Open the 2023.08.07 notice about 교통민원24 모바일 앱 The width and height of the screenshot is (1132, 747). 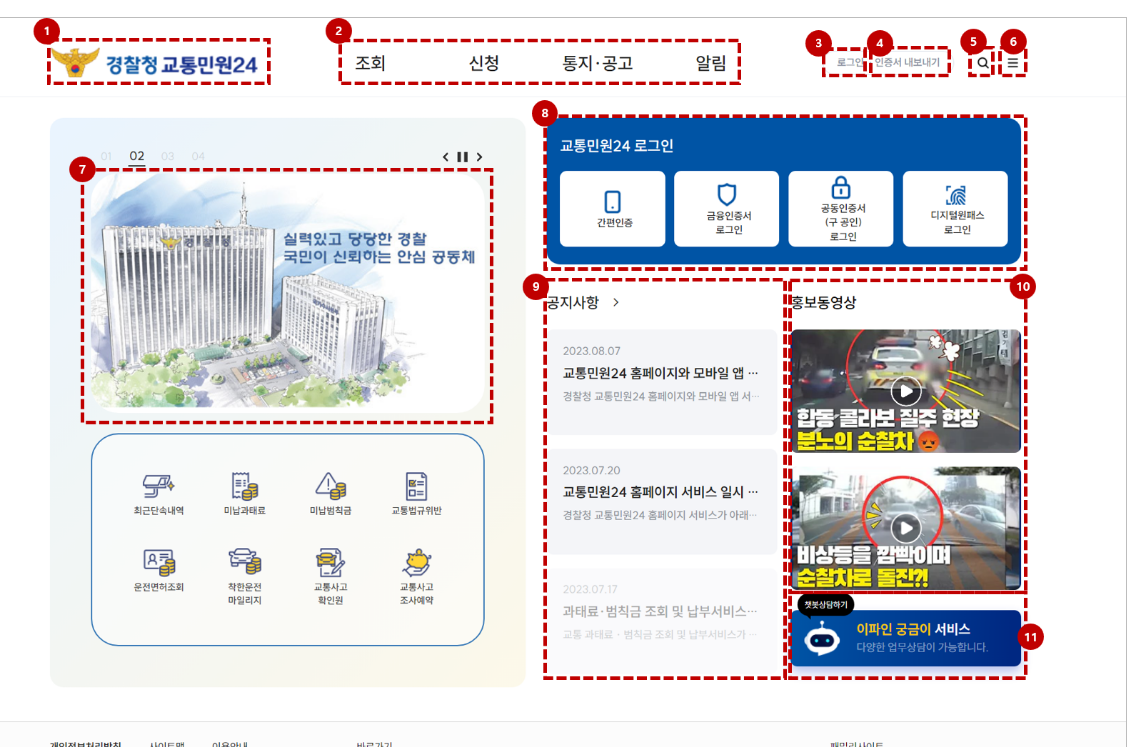pos(660,371)
